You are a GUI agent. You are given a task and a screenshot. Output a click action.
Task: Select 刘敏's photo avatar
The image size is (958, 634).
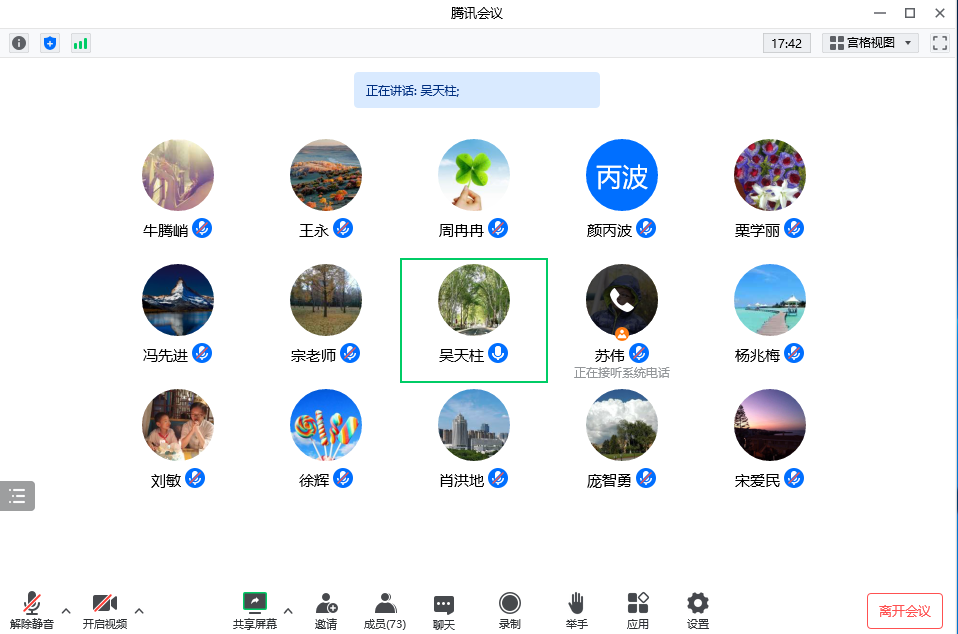pos(178,425)
